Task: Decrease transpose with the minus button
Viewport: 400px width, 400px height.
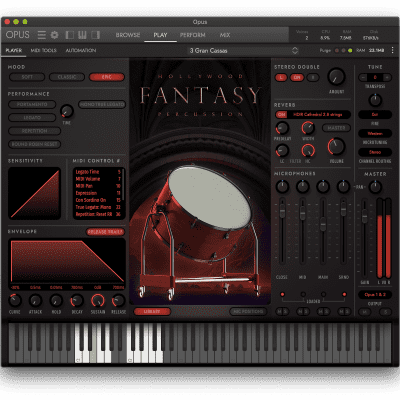Action: (363, 77)
